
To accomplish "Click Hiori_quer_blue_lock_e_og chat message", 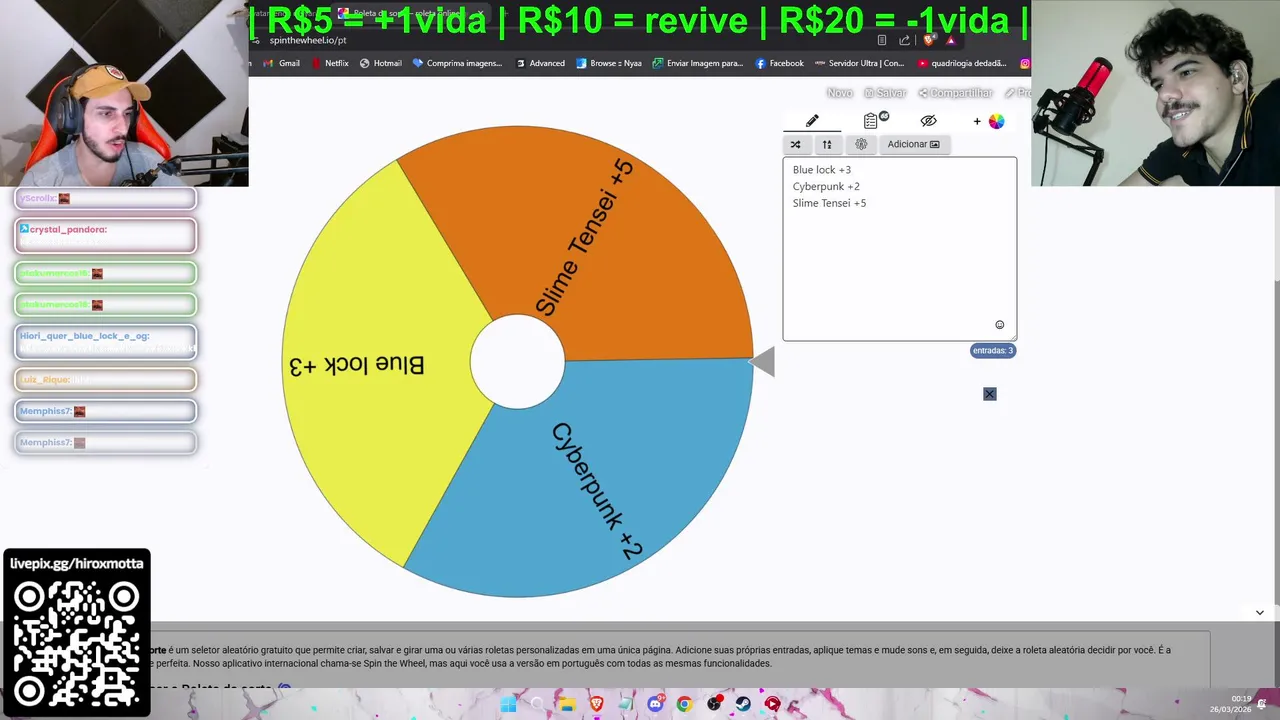I will click(x=105, y=342).
